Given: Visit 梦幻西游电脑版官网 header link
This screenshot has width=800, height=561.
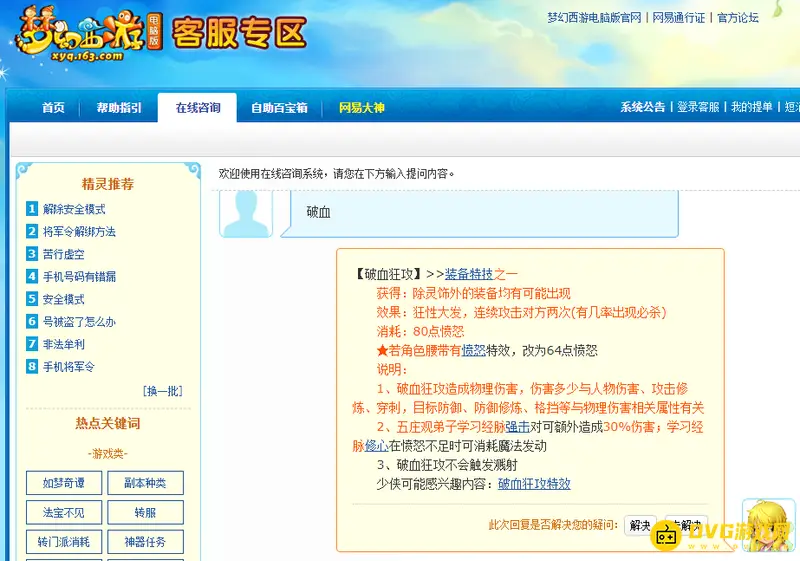Looking at the screenshot, I should 594,18.
